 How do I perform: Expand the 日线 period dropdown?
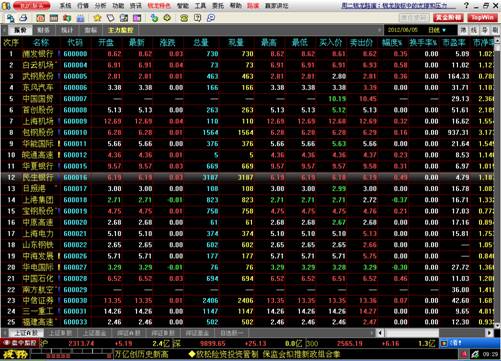(x=437, y=30)
